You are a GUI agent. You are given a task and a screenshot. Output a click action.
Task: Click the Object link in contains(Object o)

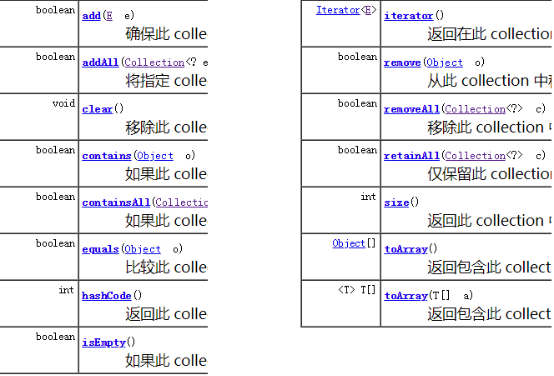[155, 156]
